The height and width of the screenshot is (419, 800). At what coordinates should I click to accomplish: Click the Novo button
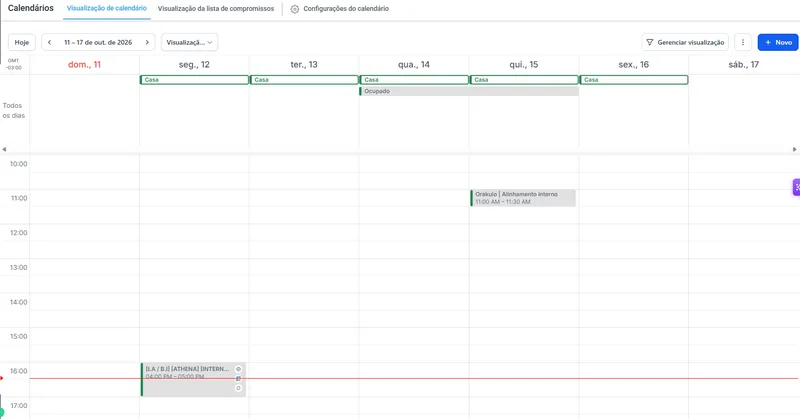click(778, 42)
